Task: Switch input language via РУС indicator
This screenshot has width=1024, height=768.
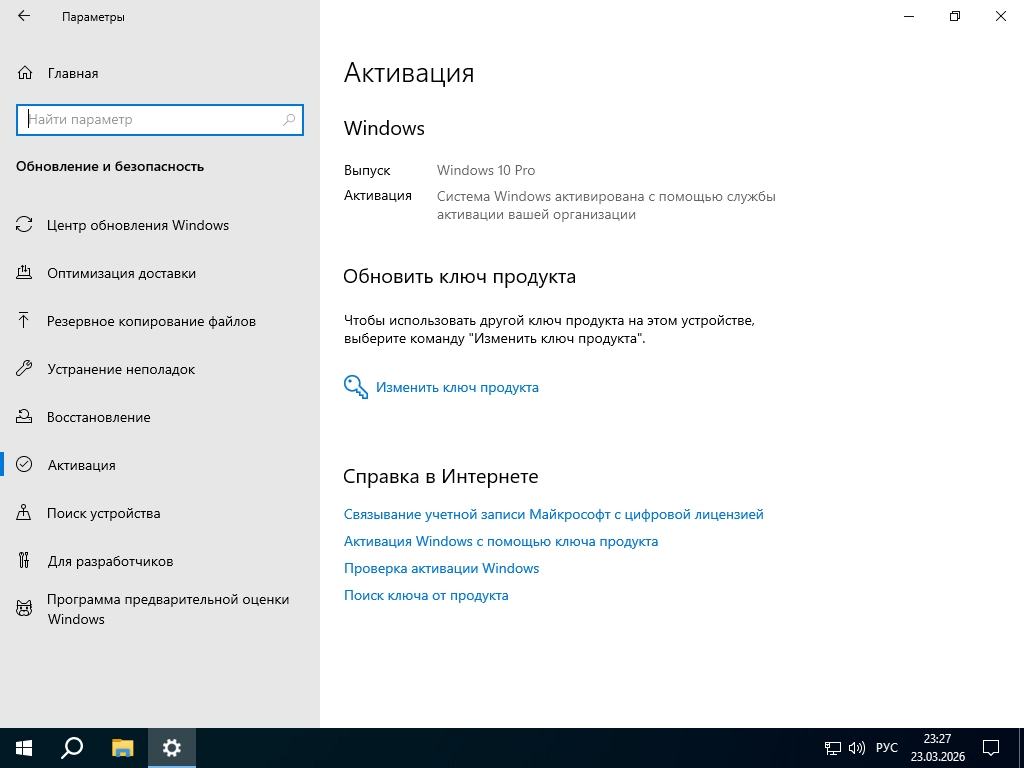Action: [x=887, y=748]
